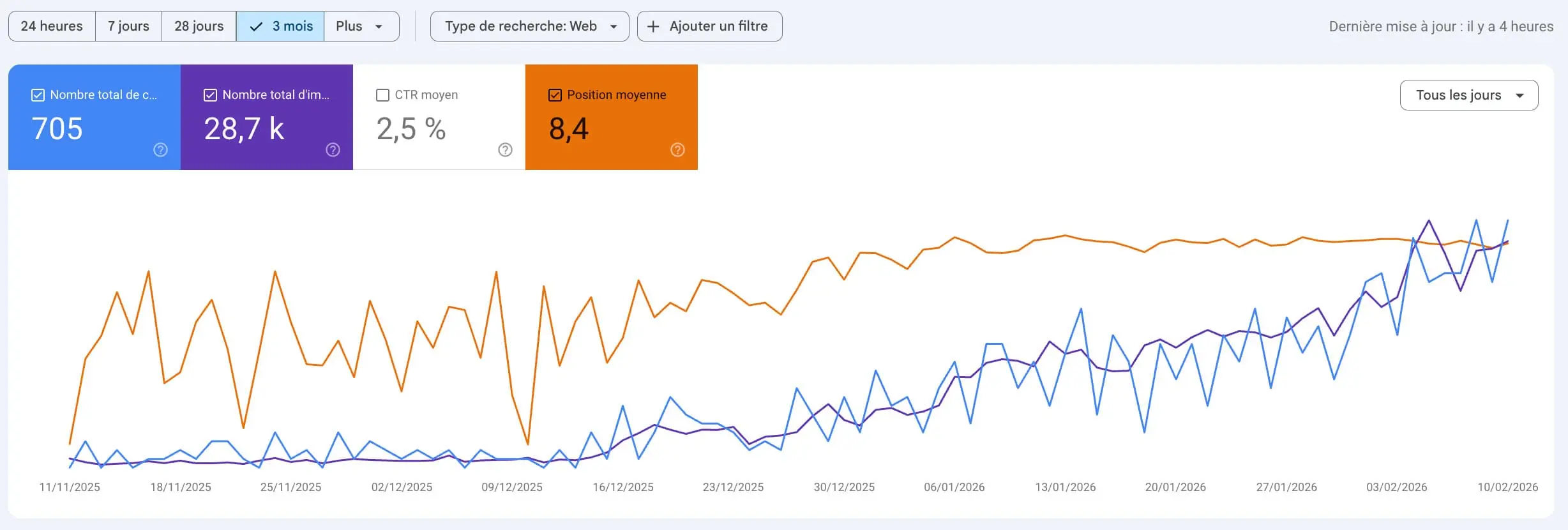Switch to the 24 heures period tab
1568x530 pixels.
52,26
